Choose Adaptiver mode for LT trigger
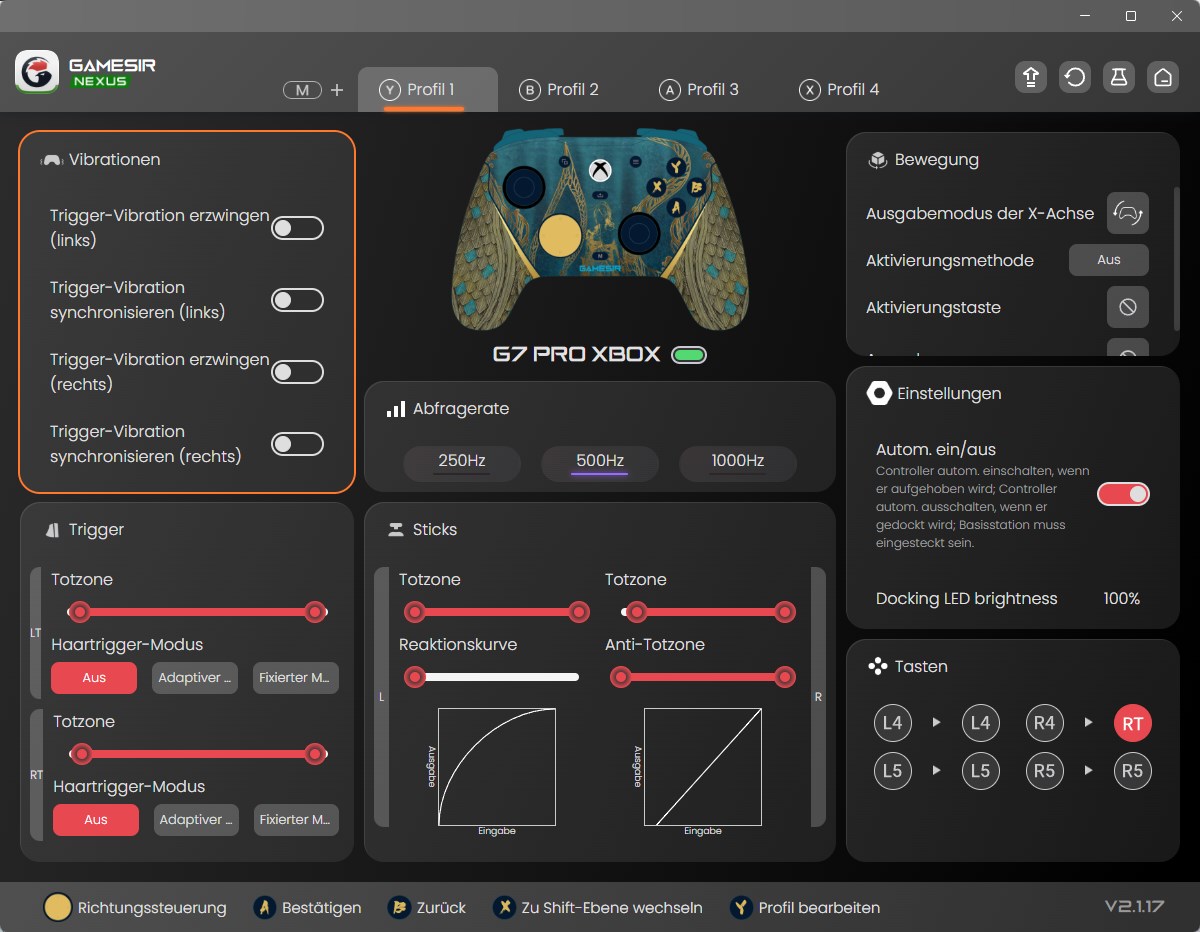Viewport: 1200px width, 932px height. (195, 678)
